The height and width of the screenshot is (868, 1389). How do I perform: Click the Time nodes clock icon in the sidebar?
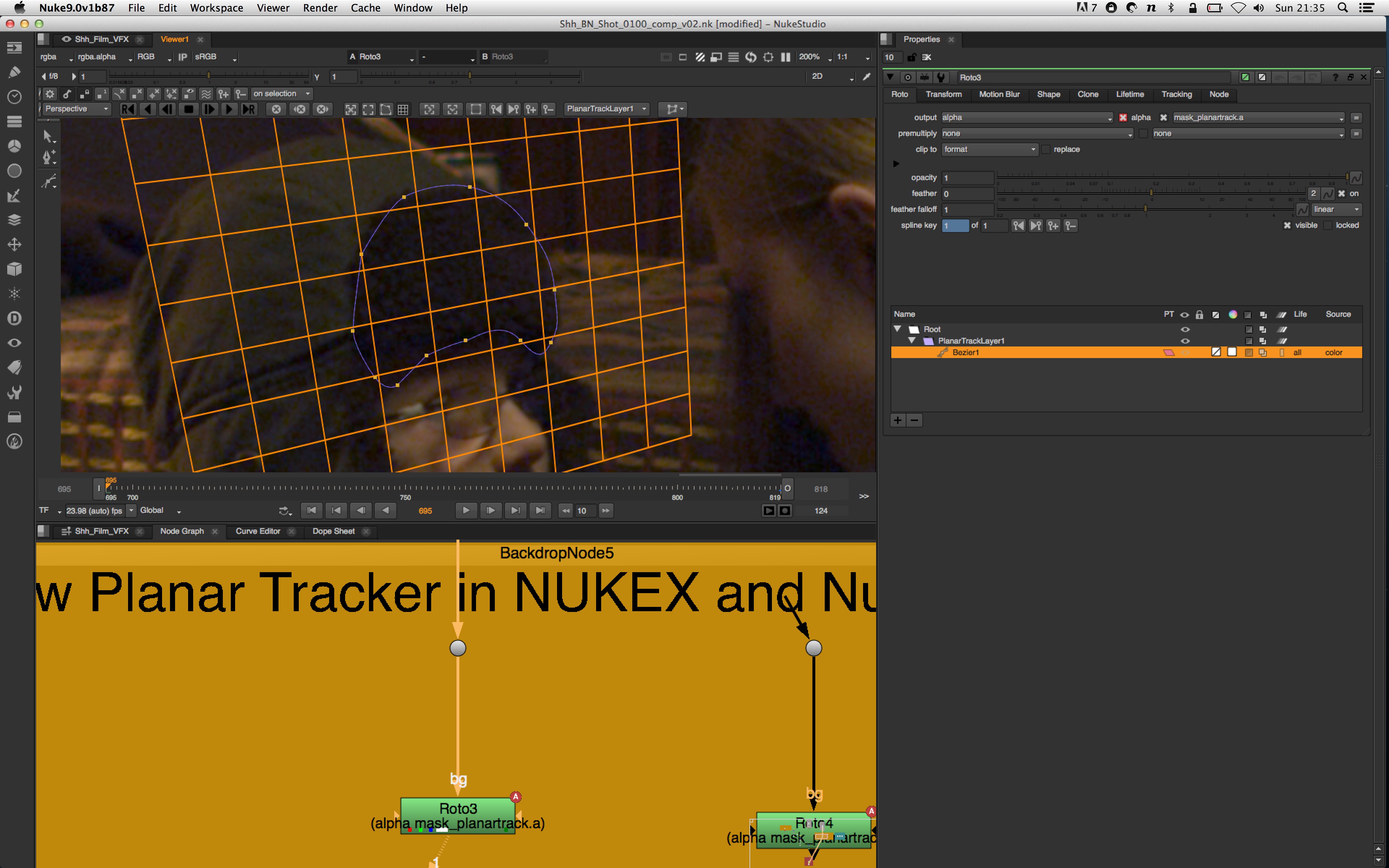click(14, 97)
